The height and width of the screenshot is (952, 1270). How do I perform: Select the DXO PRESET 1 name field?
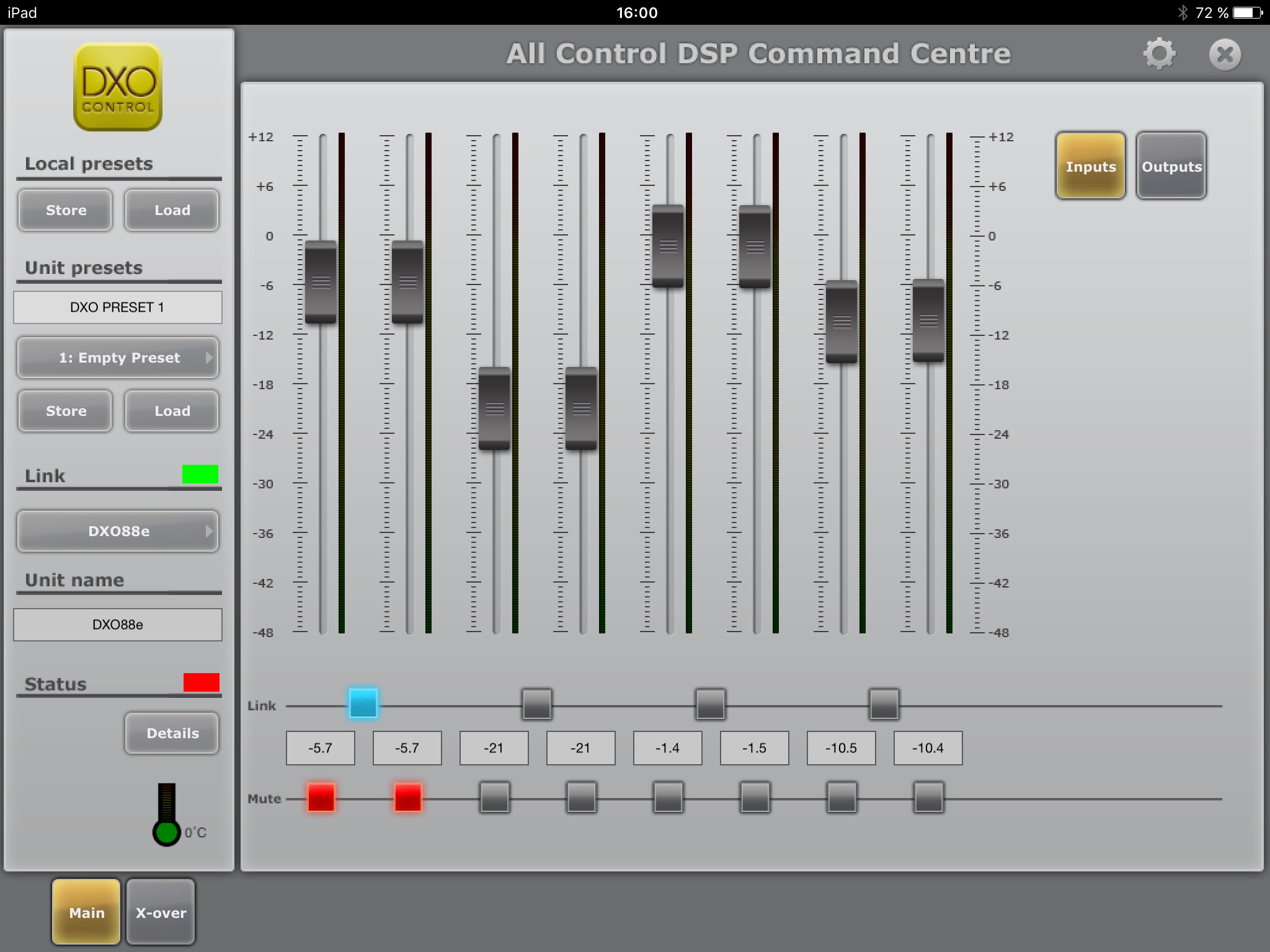(x=118, y=307)
